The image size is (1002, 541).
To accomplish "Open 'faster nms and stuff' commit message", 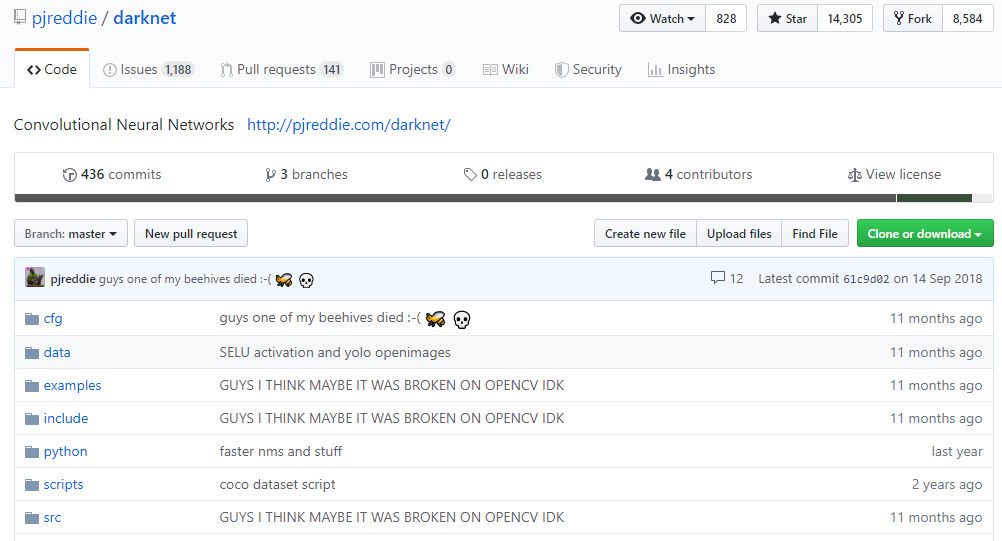I will pos(281,452).
